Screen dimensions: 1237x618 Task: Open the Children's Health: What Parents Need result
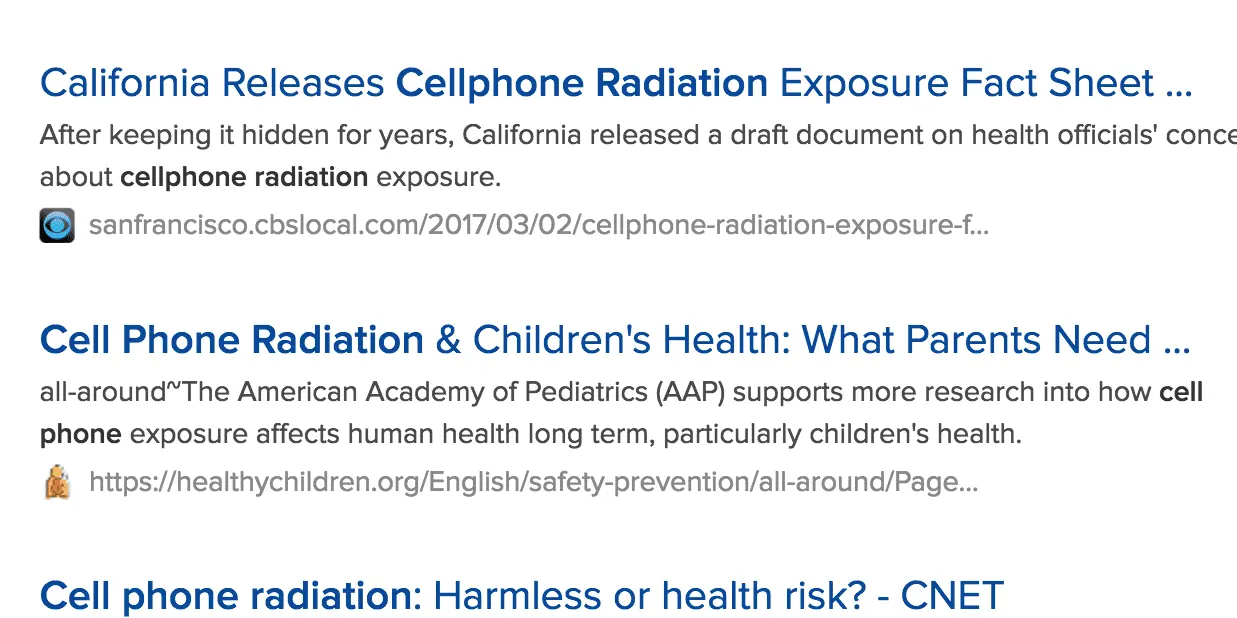tap(615, 341)
